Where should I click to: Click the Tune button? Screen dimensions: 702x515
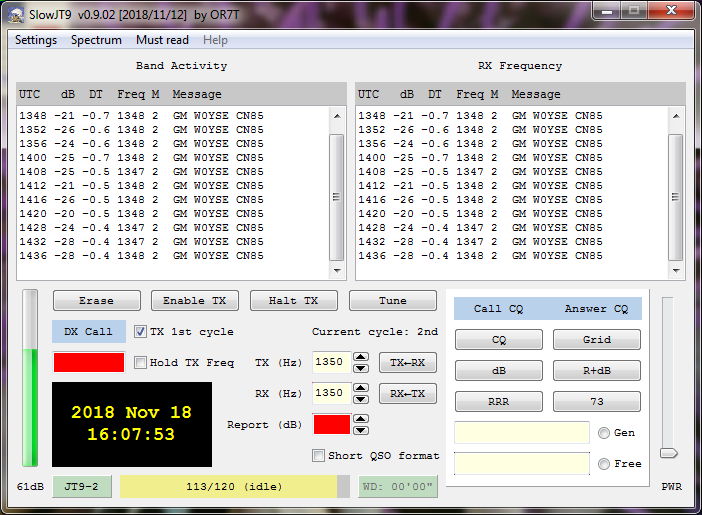pos(393,300)
